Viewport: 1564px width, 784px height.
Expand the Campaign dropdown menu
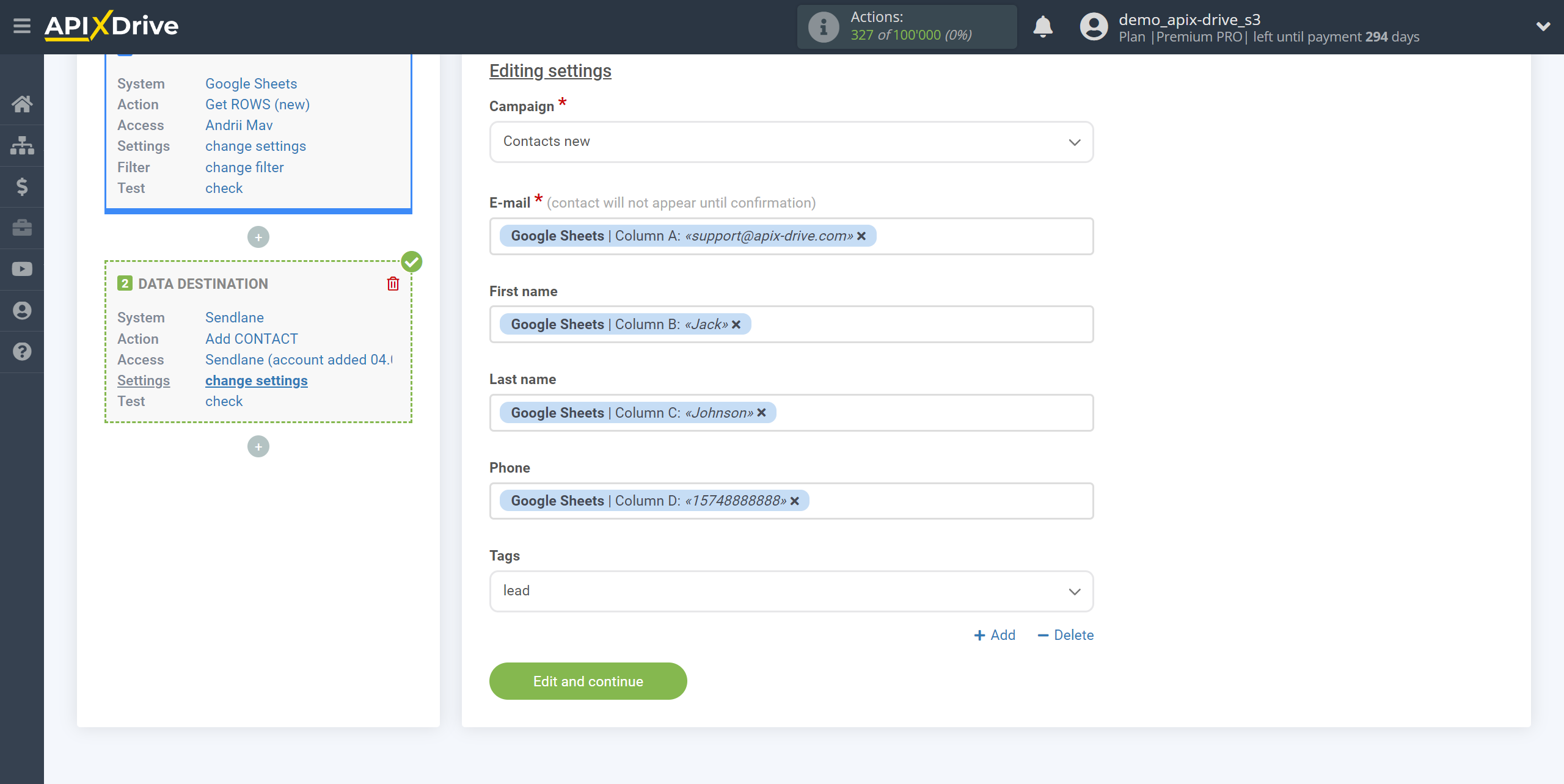point(791,141)
